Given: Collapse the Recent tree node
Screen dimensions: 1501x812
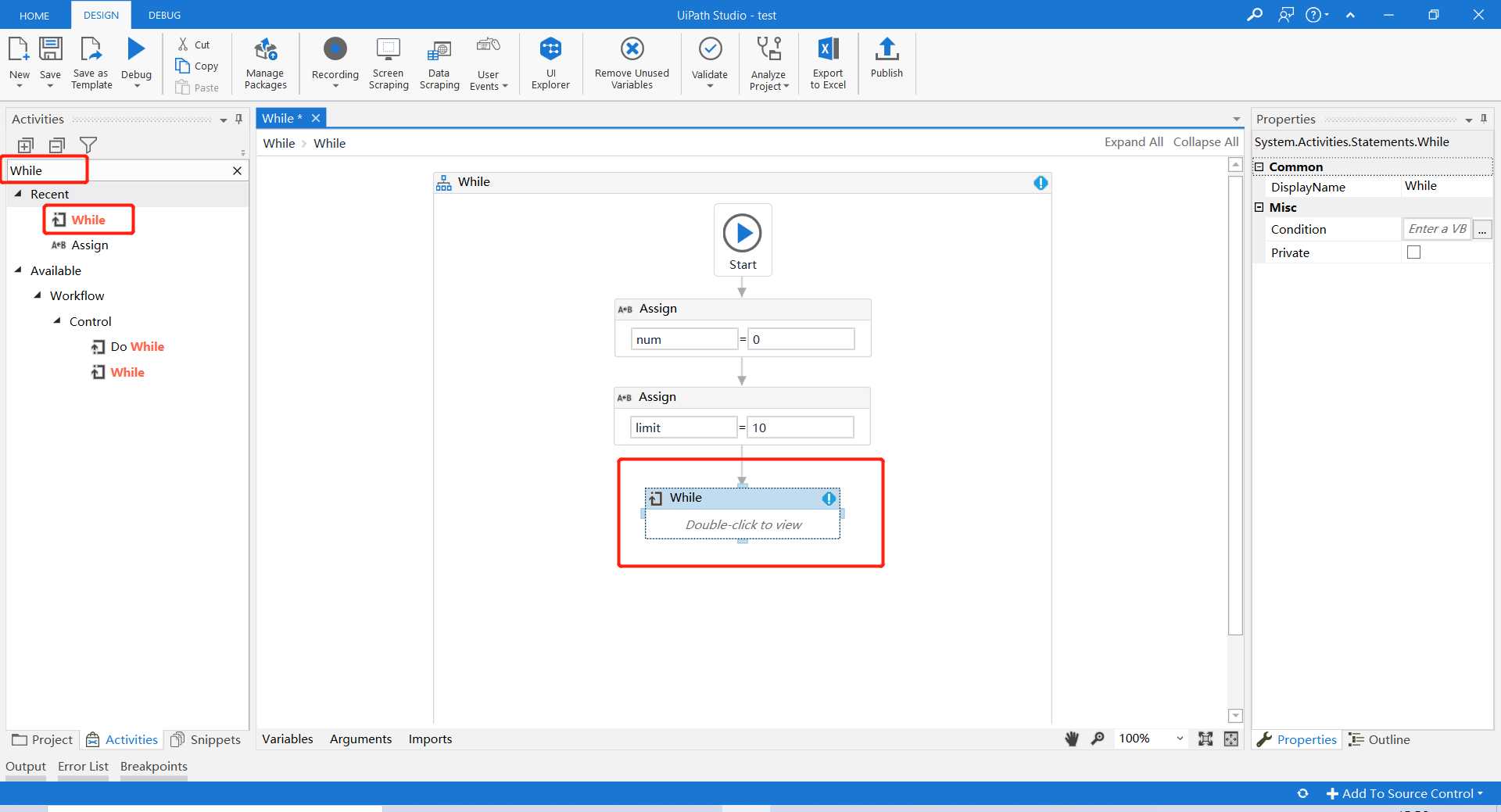Looking at the screenshot, I should click(18, 194).
